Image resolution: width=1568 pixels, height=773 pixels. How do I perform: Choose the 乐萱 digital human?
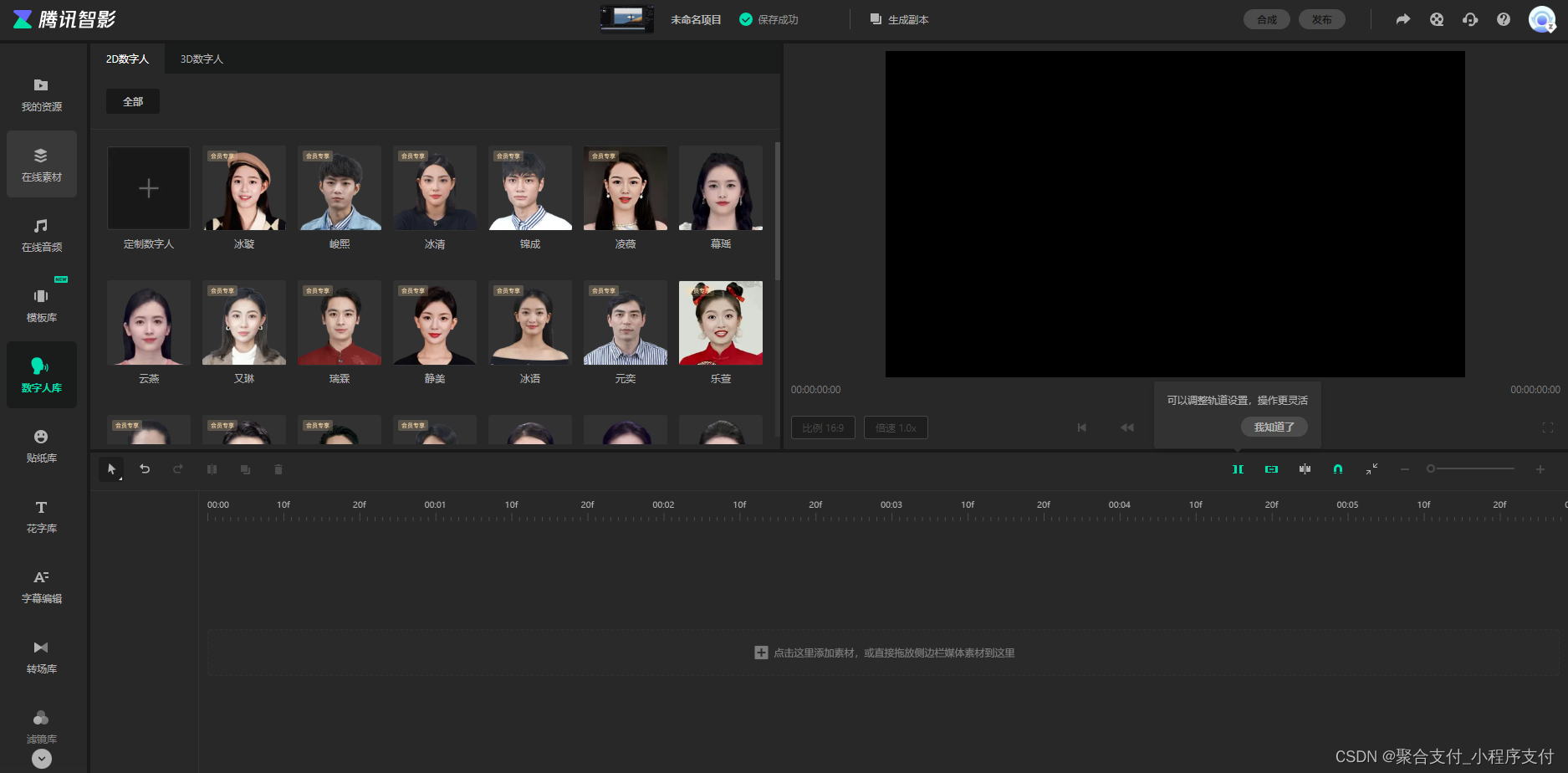(721, 323)
